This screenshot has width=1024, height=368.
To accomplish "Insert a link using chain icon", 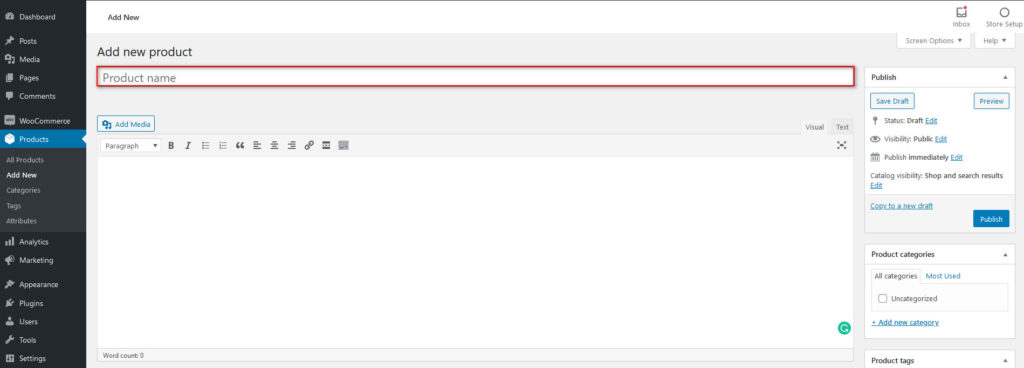I will click(x=309, y=146).
